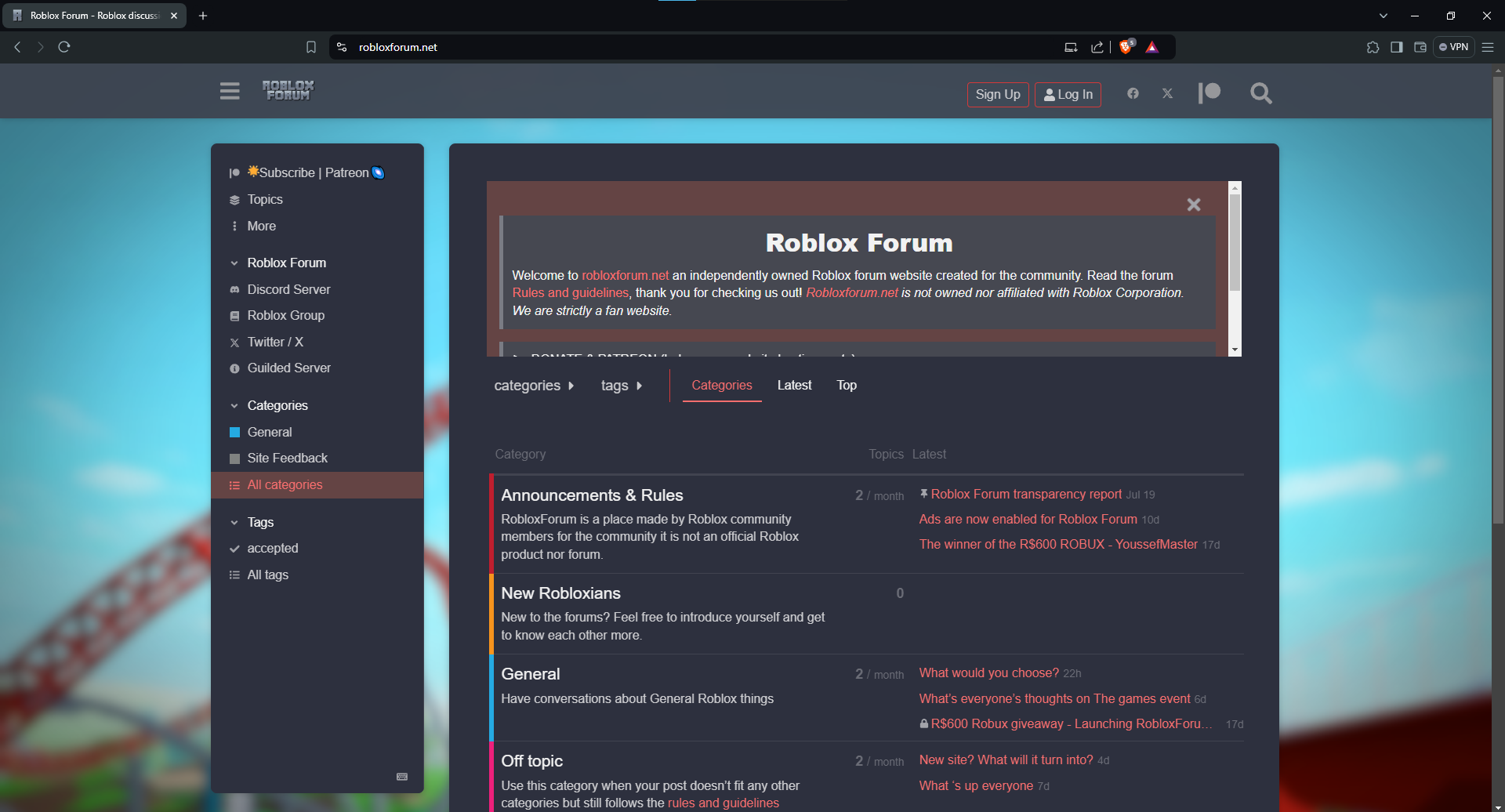
Task: Select All categories in sidebar
Action: [317, 485]
